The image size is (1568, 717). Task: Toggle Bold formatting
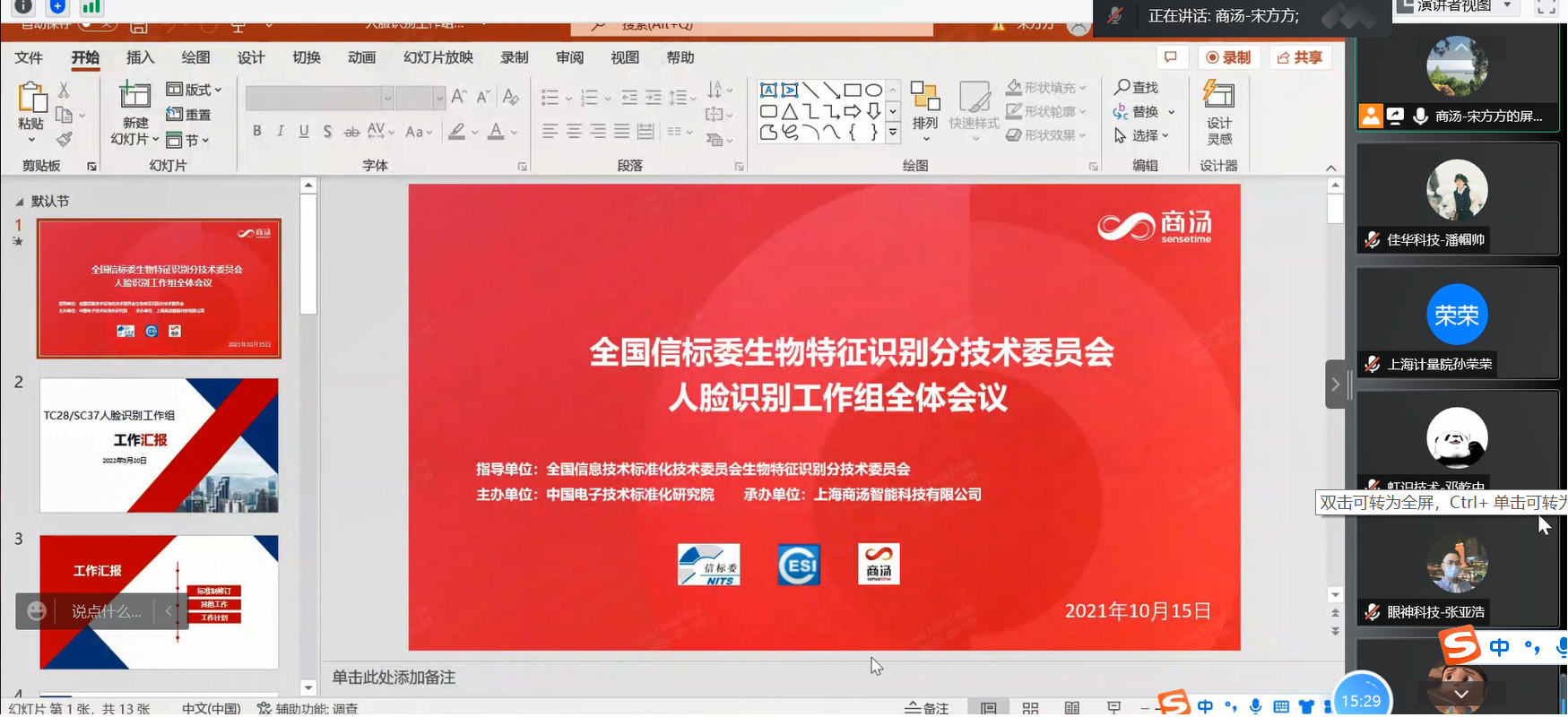tap(257, 131)
